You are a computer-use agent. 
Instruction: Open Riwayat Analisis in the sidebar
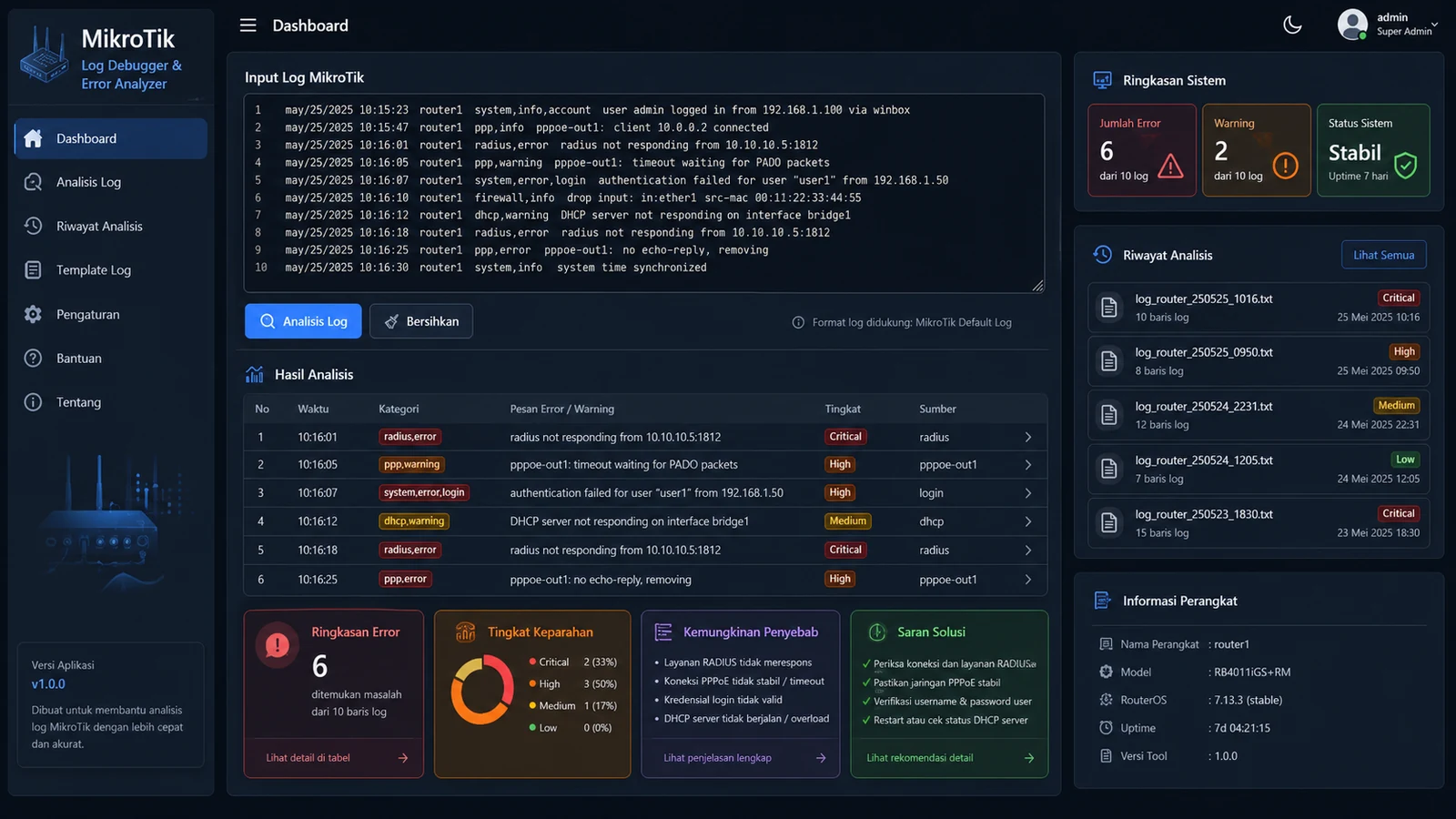coord(111,226)
